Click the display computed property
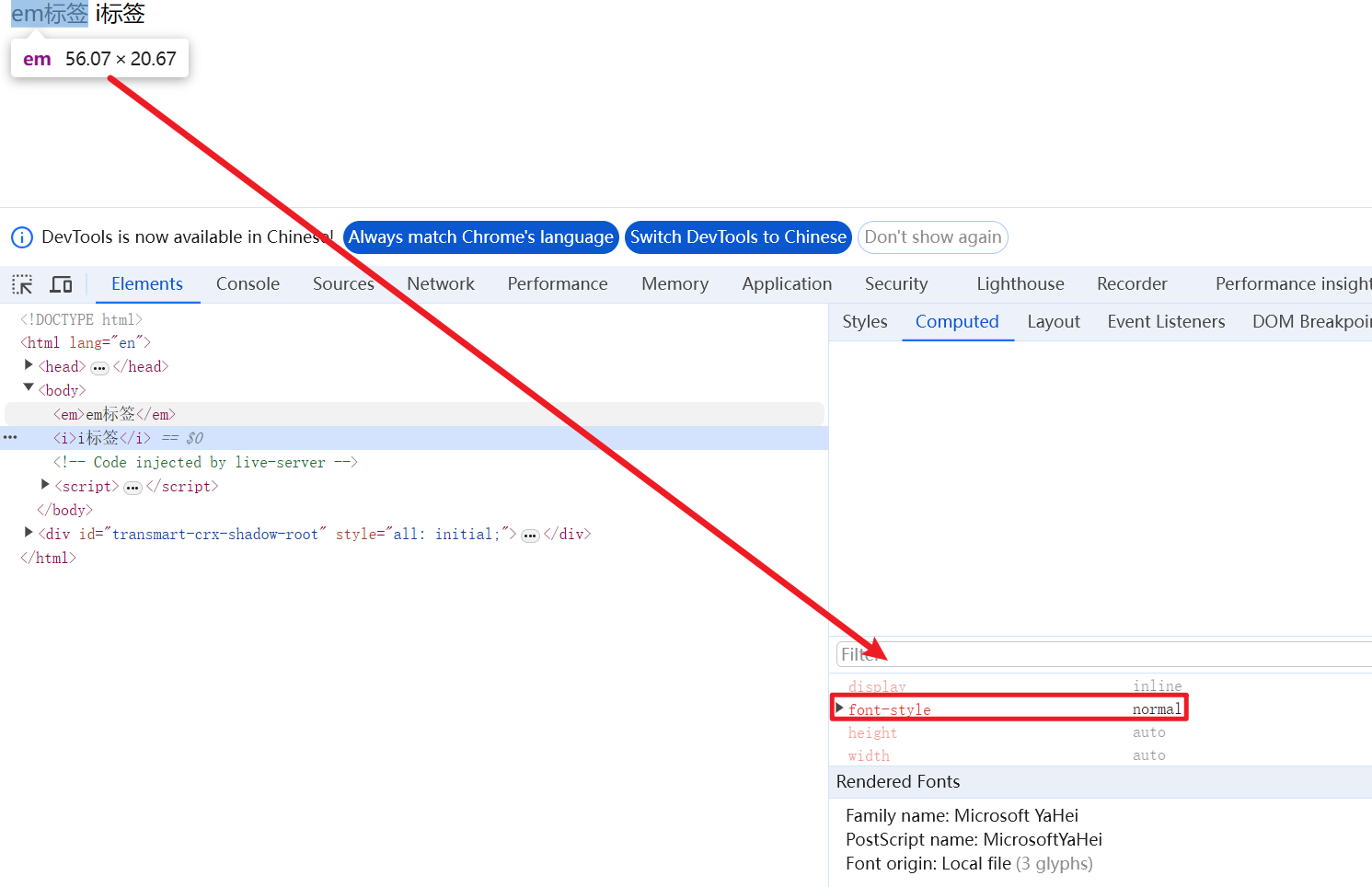The image size is (1372, 887). [x=877, y=686]
